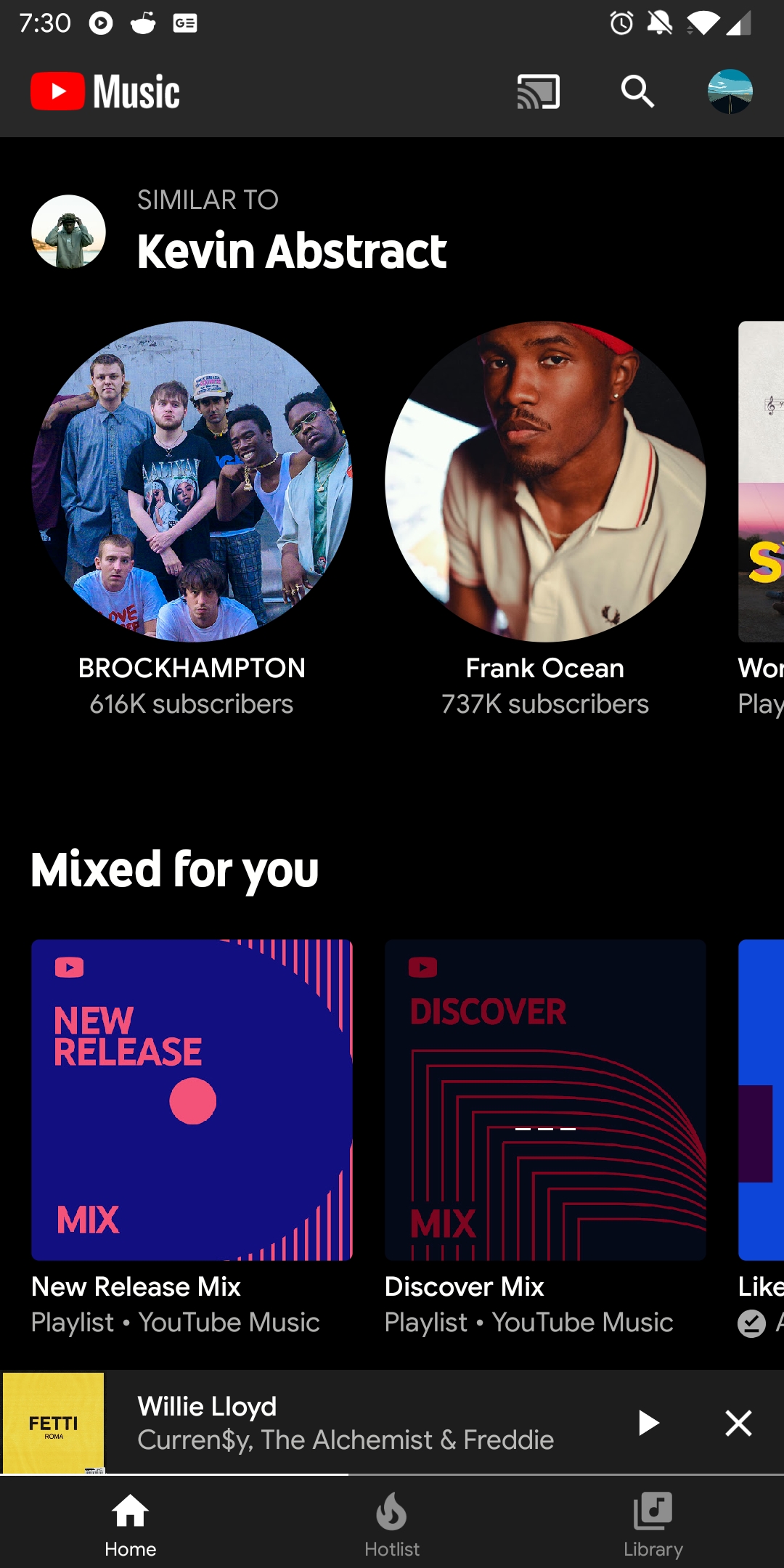The width and height of the screenshot is (784, 1568).
Task: Tap the Kevin Abstract heading
Action: coord(292,251)
